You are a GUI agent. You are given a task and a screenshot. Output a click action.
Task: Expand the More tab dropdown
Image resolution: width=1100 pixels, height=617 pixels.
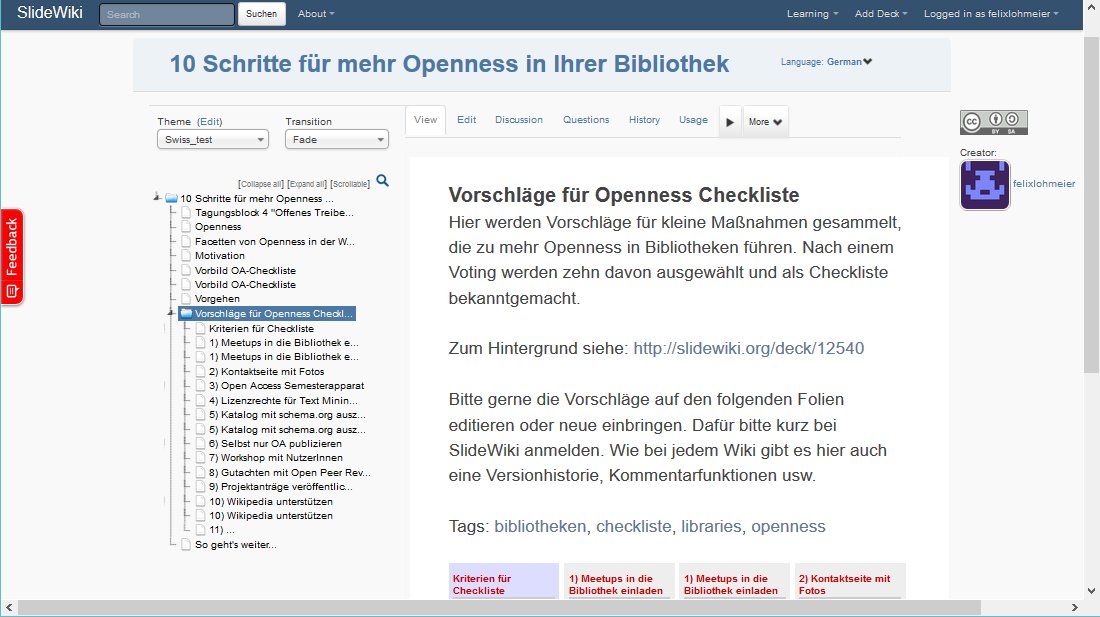765,122
